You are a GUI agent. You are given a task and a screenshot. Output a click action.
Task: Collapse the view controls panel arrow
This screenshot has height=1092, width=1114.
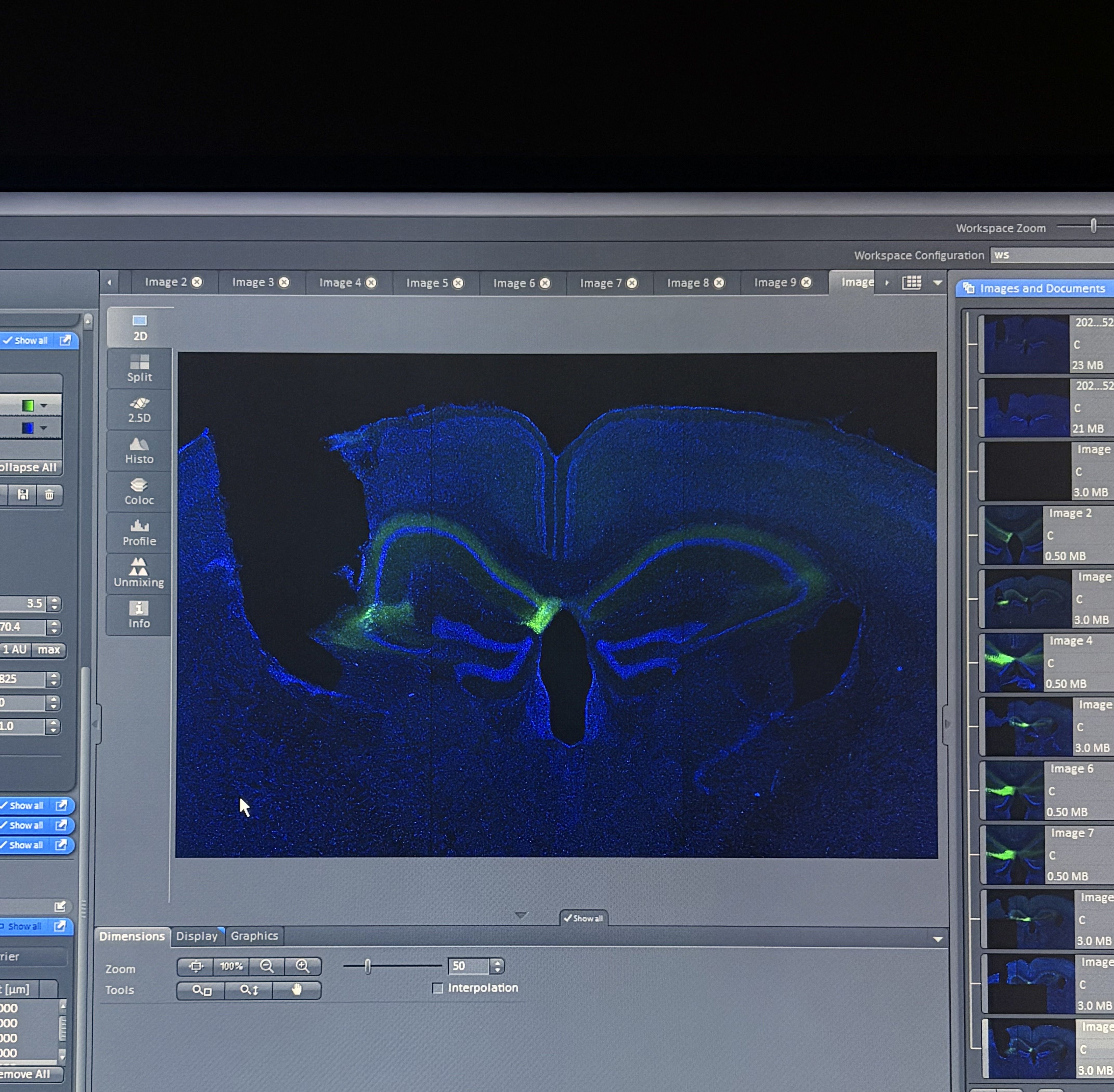pyautogui.click(x=937, y=939)
